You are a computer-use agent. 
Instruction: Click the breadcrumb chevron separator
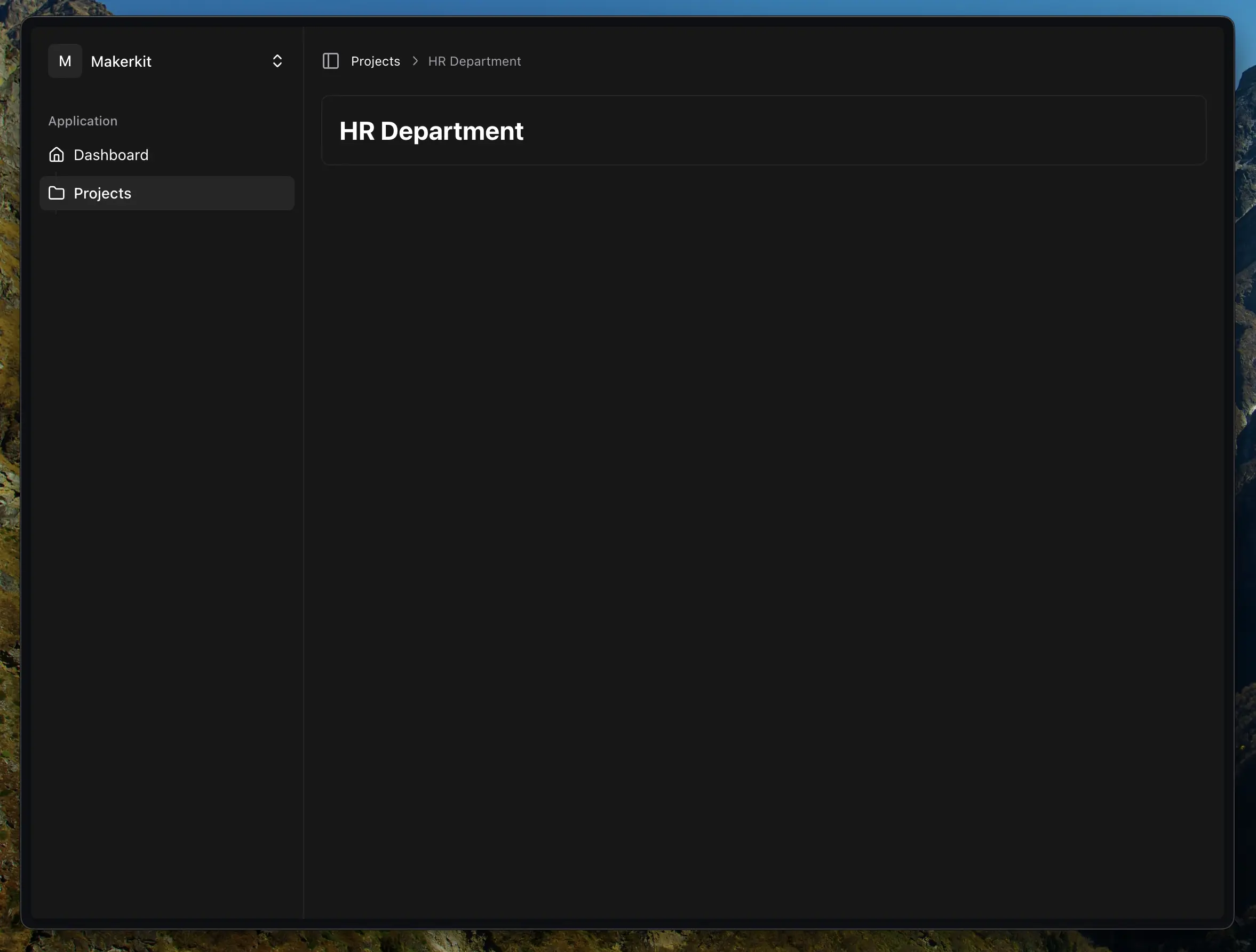(415, 61)
